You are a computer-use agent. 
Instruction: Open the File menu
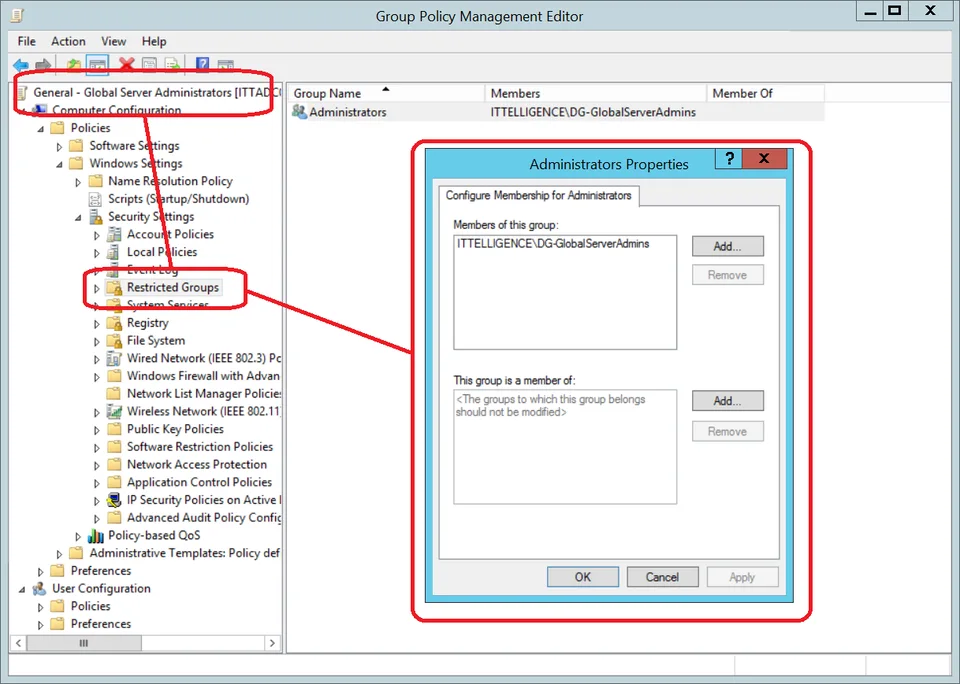[26, 41]
